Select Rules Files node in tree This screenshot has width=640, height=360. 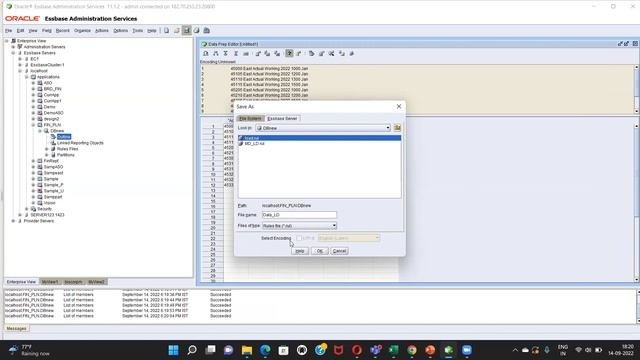pyautogui.click(x=67, y=149)
